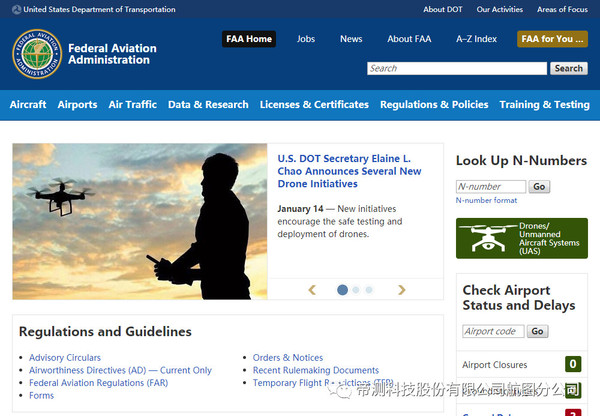Click Go next to Airport code field
This screenshot has height=416, width=600.
(537, 331)
